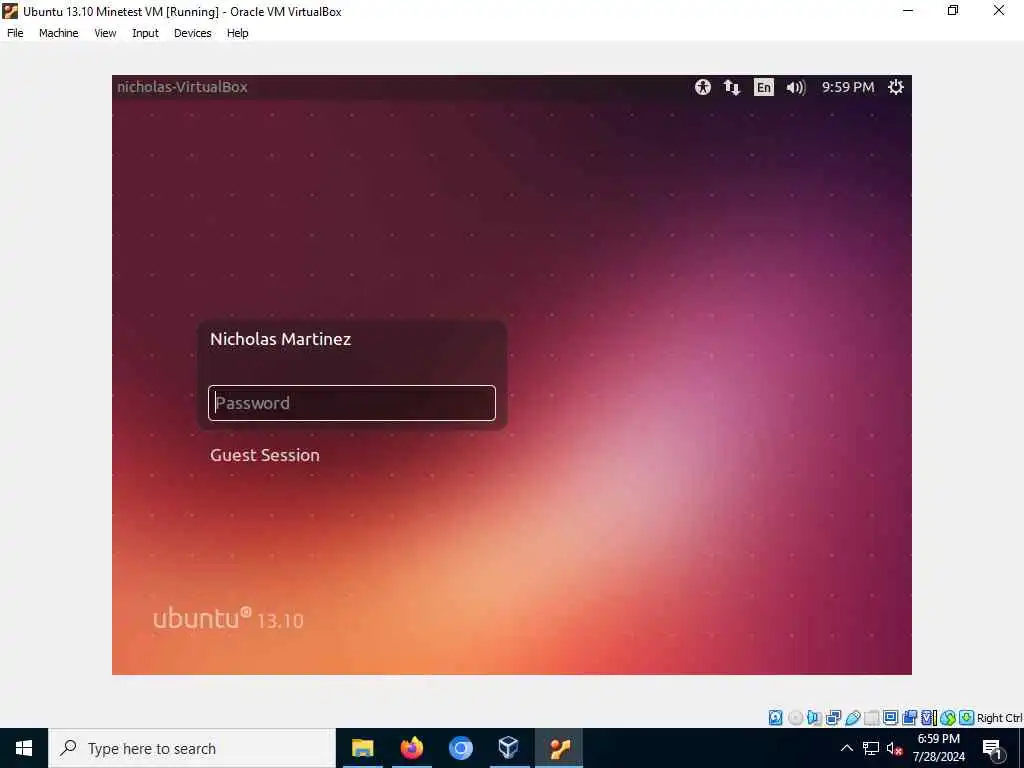The width and height of the screenshot is (1024, 768).
Task: Click the nicholas-VirtualBox hostname label
Action: (182, 87)
